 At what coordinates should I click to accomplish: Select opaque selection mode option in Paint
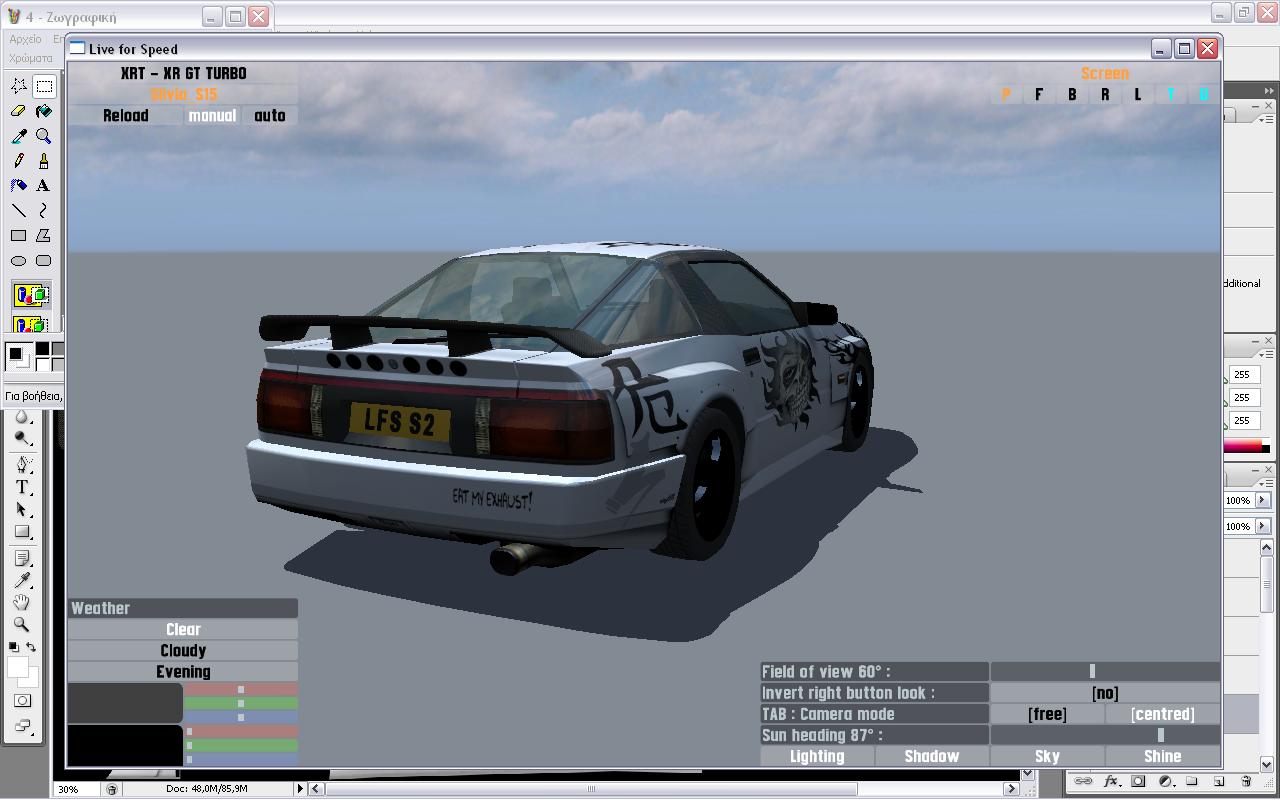[x=31, y=295]
